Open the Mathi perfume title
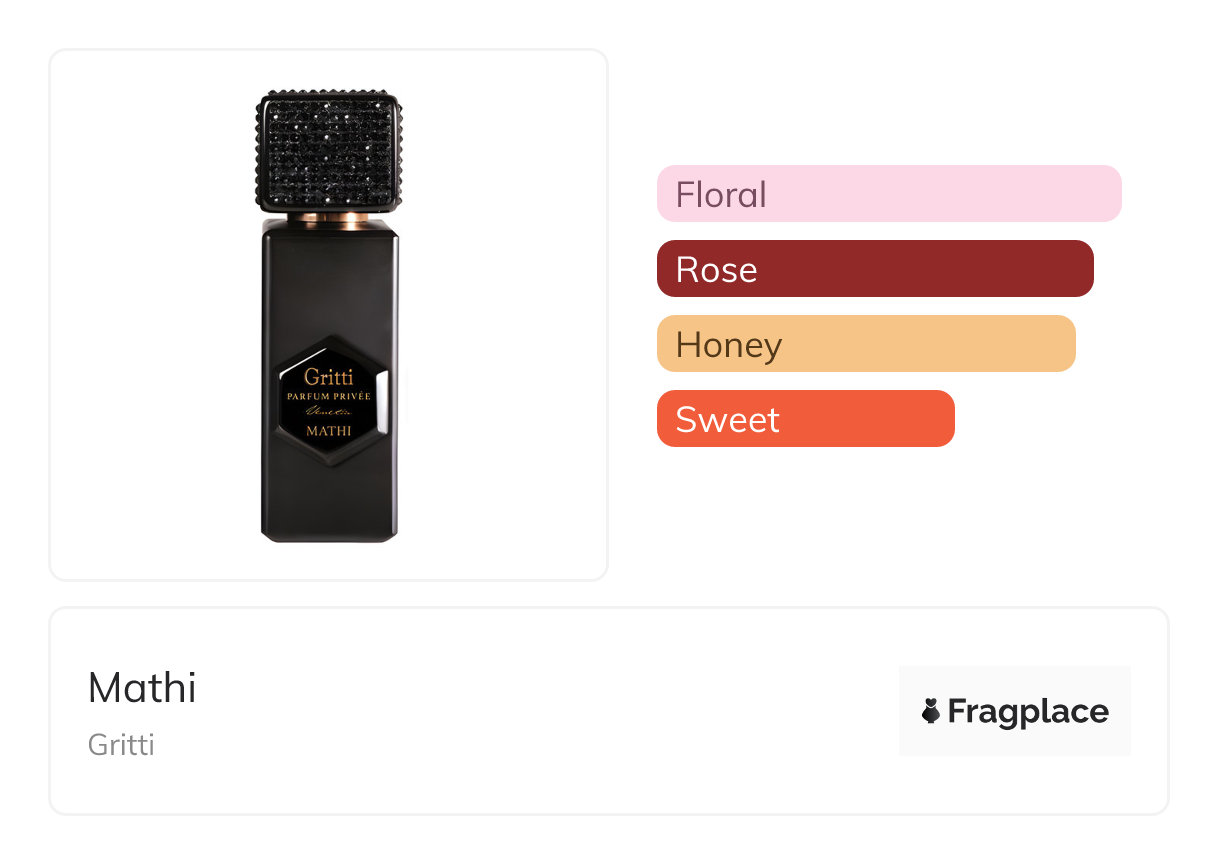 142,688
